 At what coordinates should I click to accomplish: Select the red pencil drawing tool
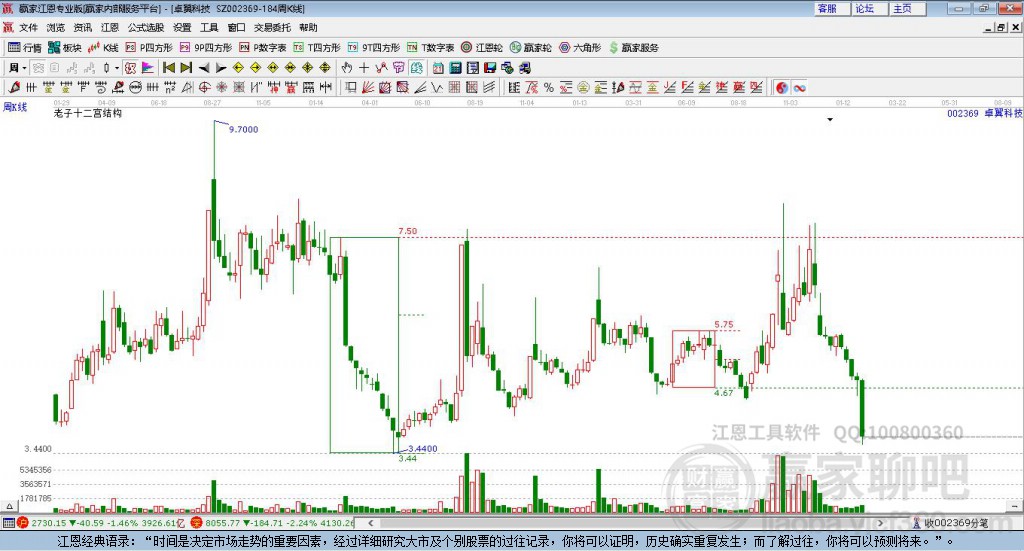click(14, 87)
